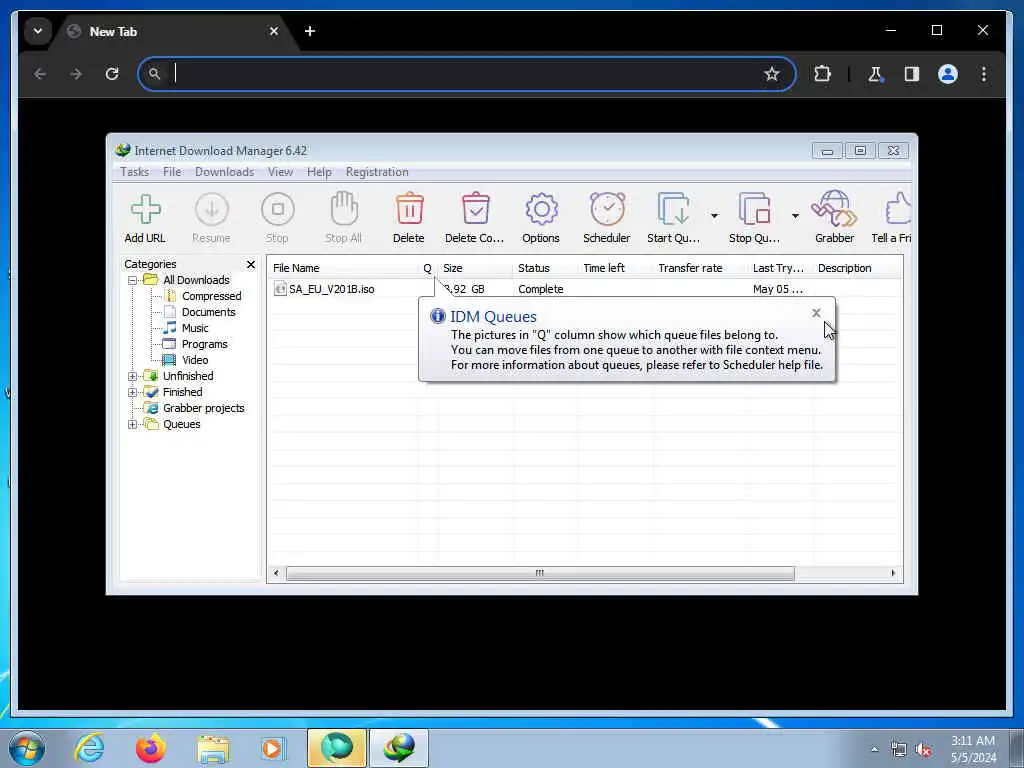Click the Complete status cell
The image size is (1024, 768).
[x=540, y=289]
